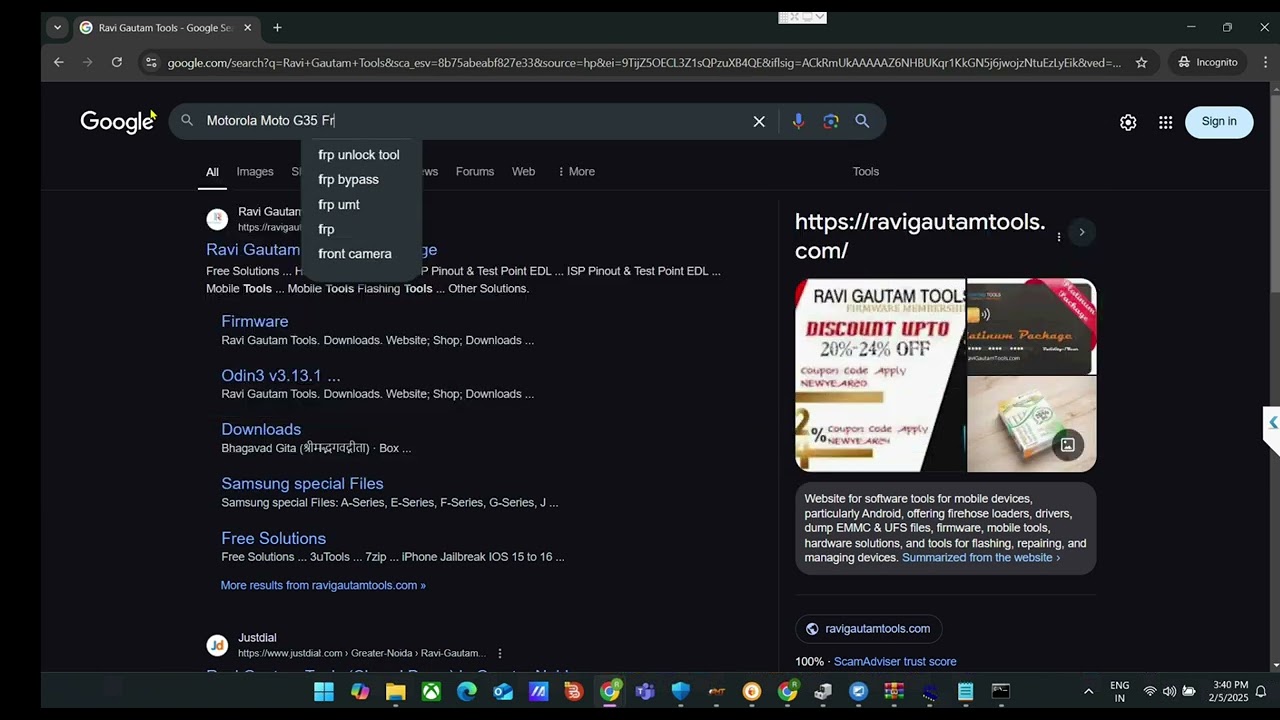The image size is (1280, 720).
Task: Bookmark this page with the star
Action: 1141,62
